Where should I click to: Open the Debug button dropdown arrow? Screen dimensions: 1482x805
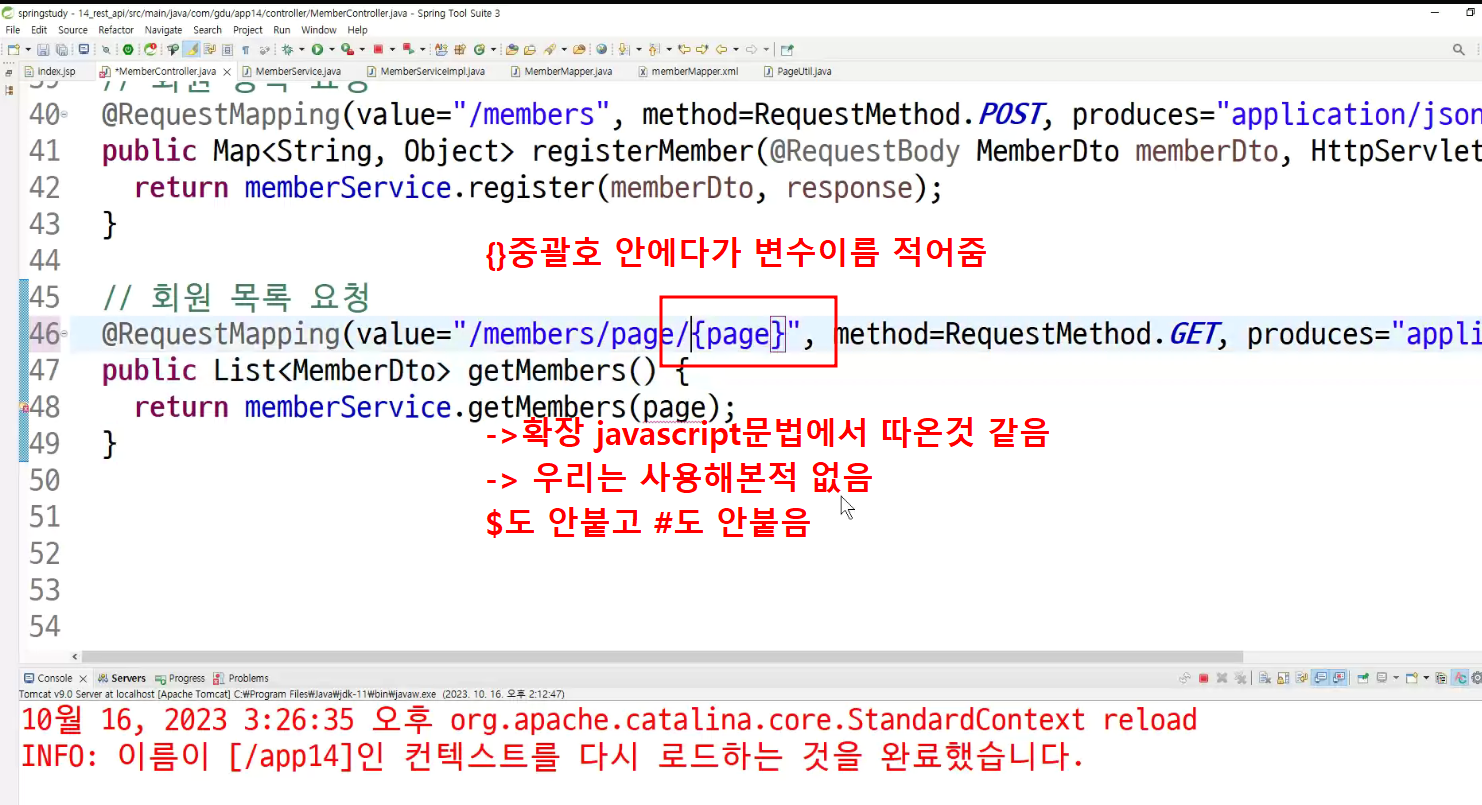tap(301, 49)
